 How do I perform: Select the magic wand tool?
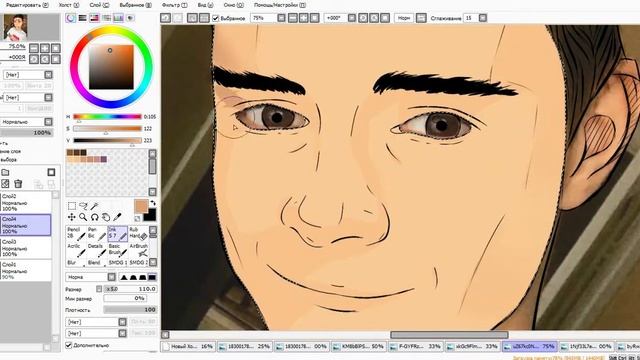[x=94, y=206]
